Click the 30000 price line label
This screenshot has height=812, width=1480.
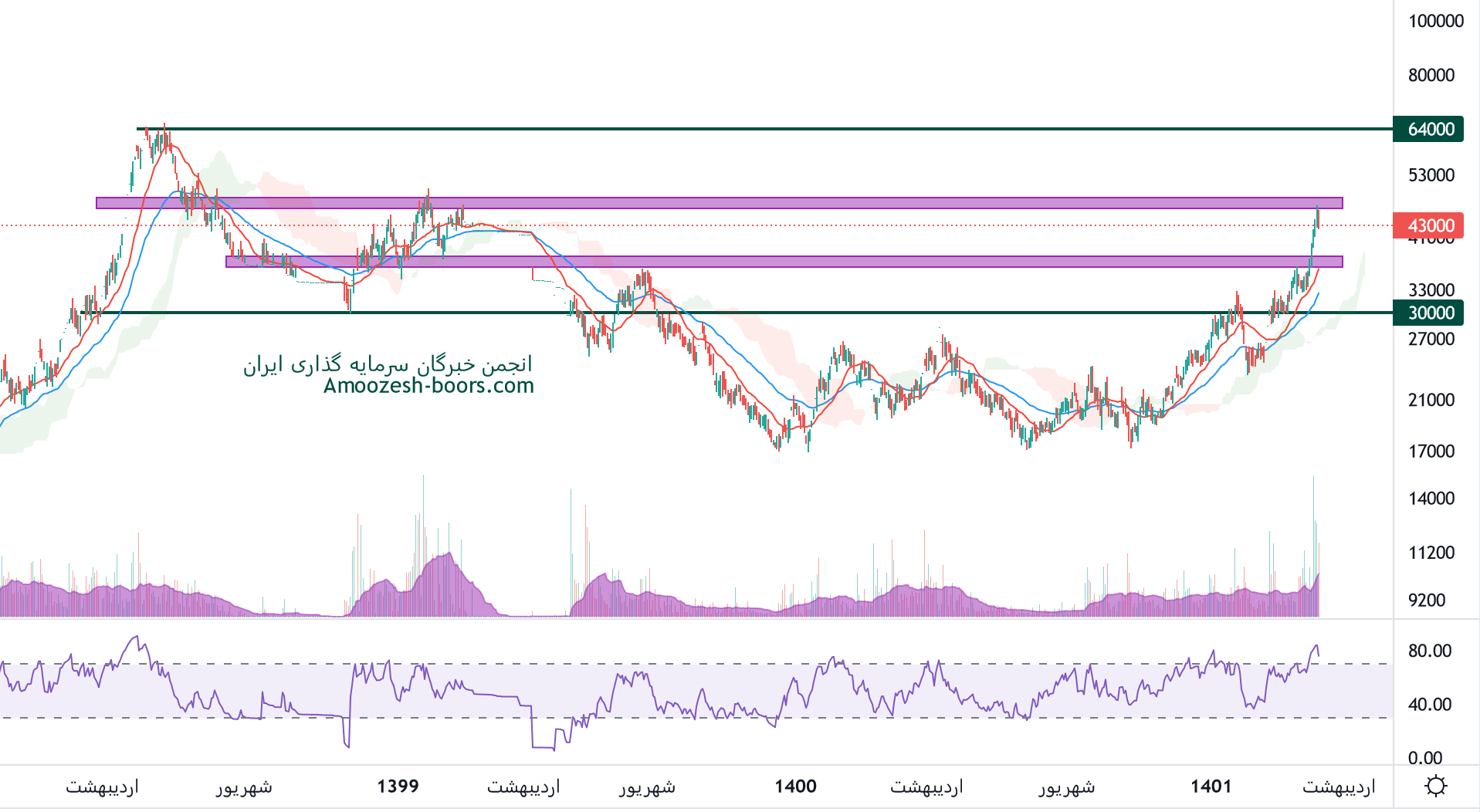pyautogui.click(x=1430, y=313)
